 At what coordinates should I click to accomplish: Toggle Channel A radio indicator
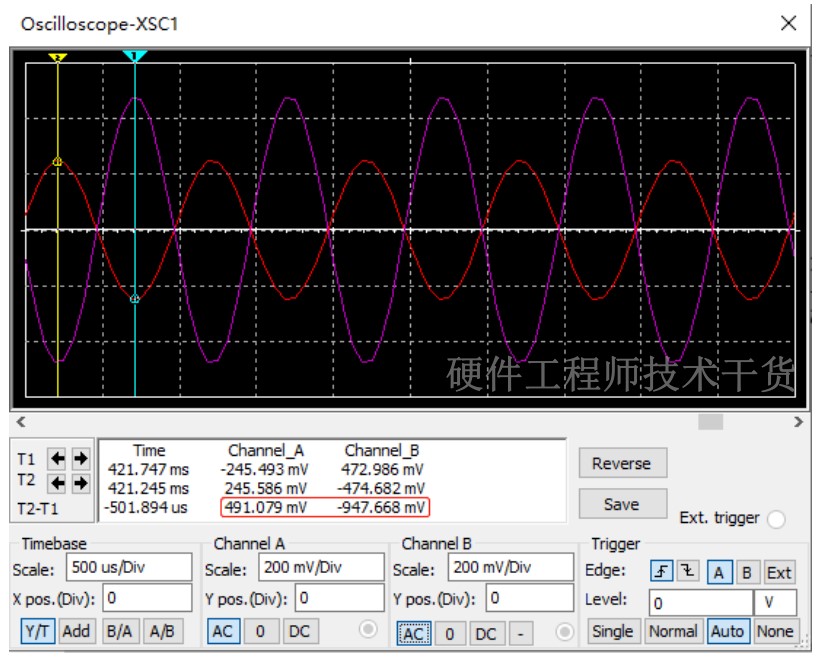click(368, 630)
